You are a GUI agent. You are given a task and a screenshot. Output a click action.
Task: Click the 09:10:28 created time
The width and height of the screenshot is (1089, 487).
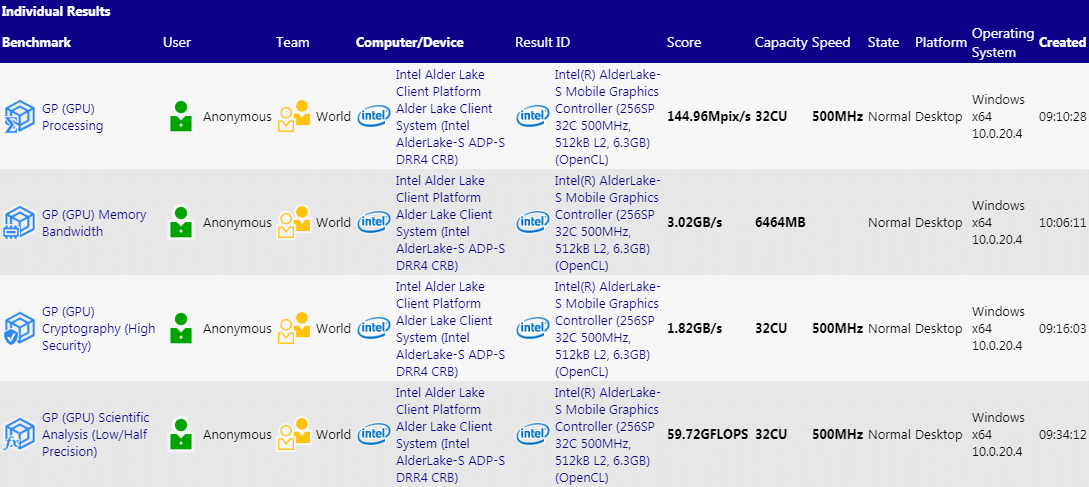1062,117
